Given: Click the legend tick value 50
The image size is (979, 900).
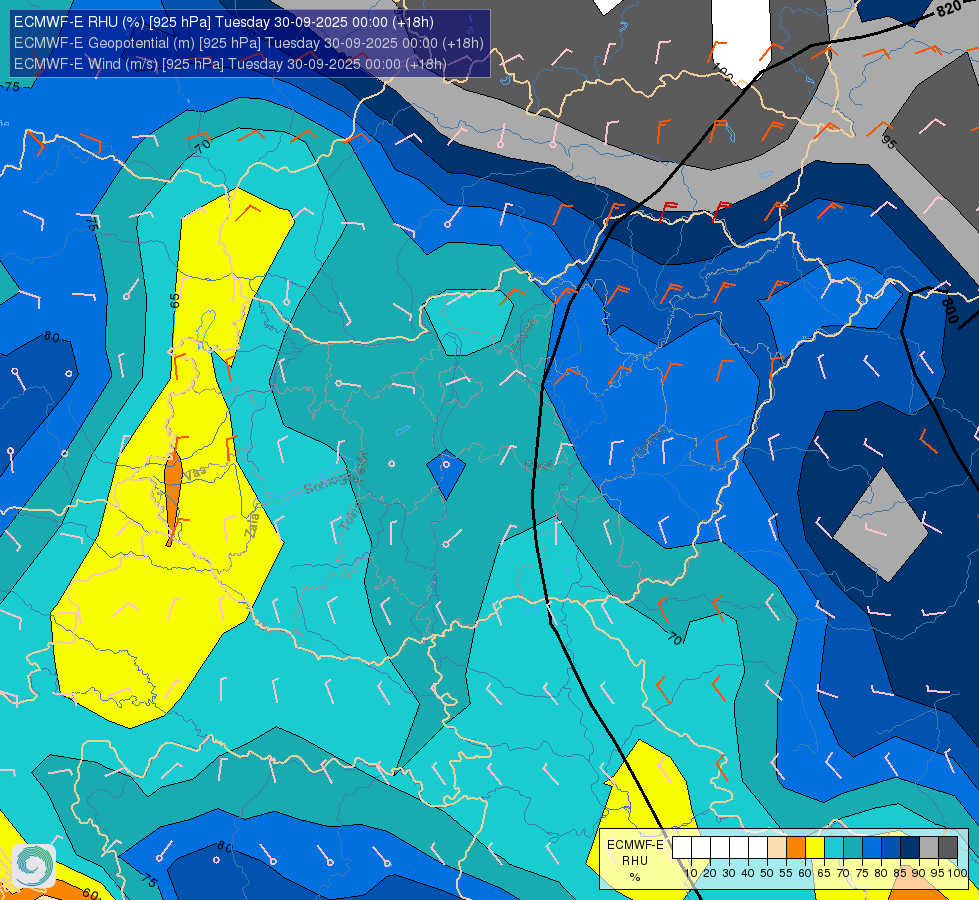Looking at the screenshot, I should pyautogui.click(x=767, y=873).
